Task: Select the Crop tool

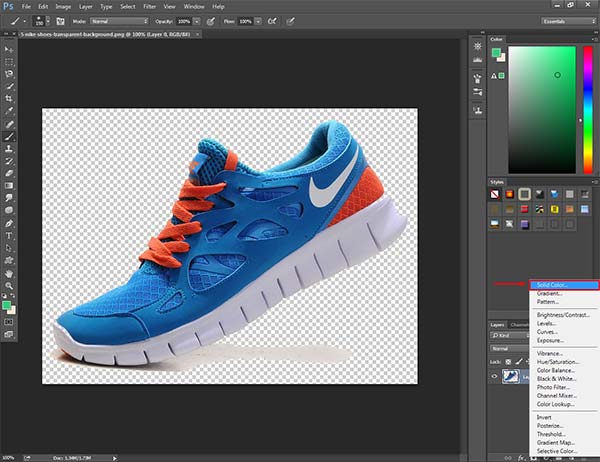Action: point(8,99)
